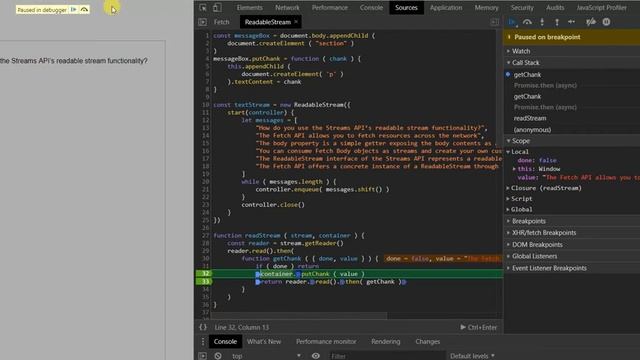Click the Line 32, Column 13 status
This screenshot has width=640, height=360.
tap(242, 327)
